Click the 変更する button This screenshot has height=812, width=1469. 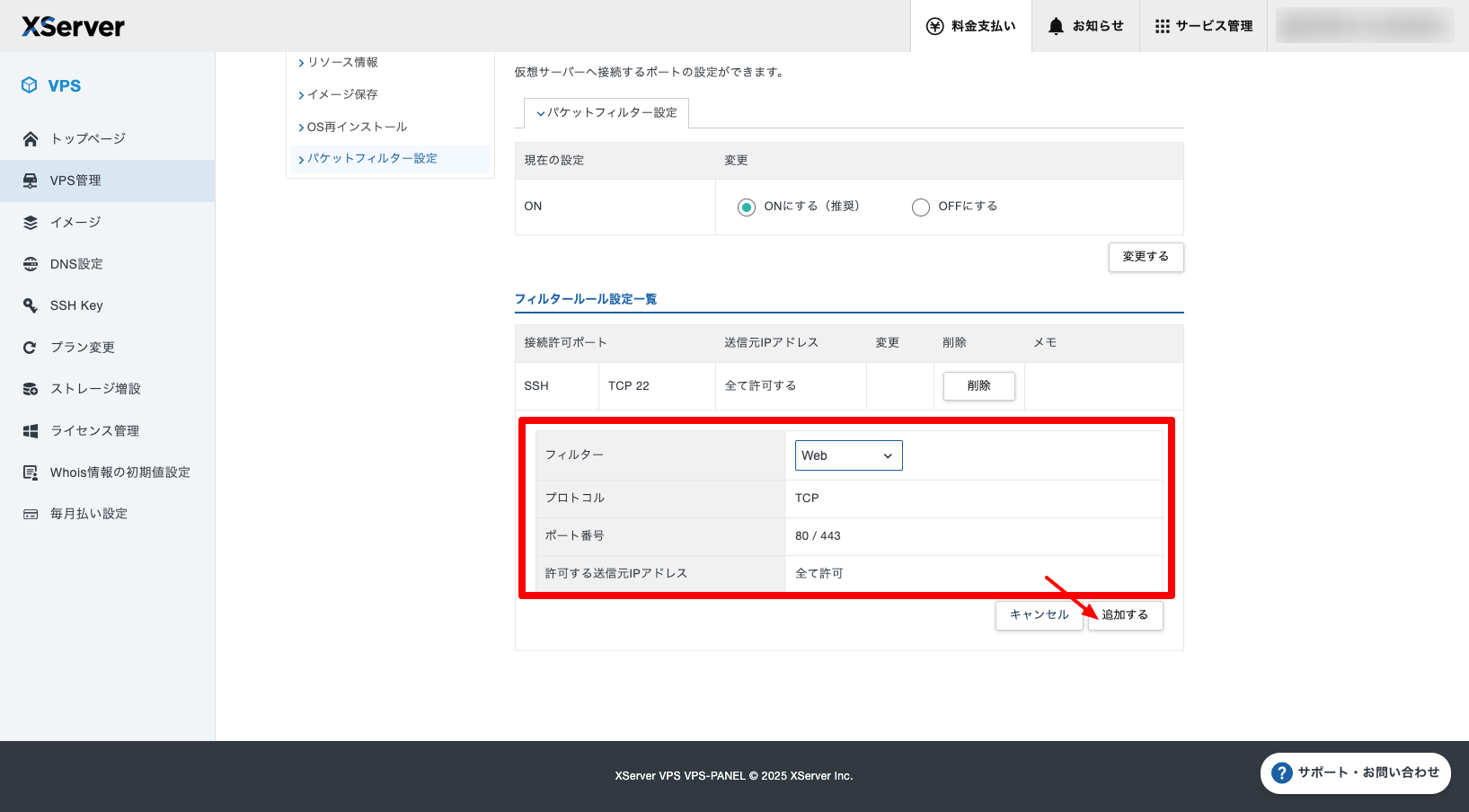(1146, 257)
